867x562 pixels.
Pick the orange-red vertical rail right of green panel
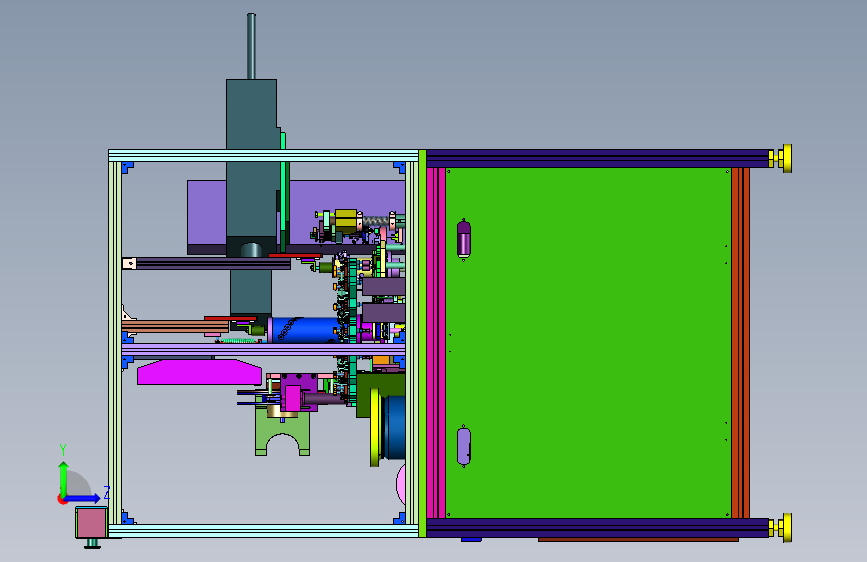(740, 343)
